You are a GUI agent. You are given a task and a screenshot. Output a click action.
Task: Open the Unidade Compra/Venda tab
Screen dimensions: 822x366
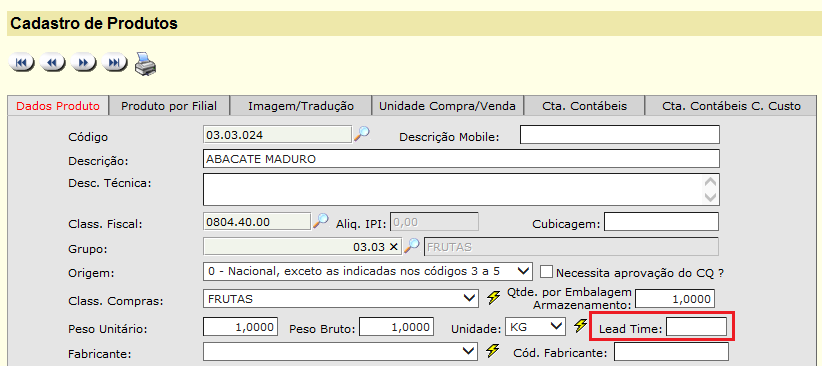[x=447, y=106]
